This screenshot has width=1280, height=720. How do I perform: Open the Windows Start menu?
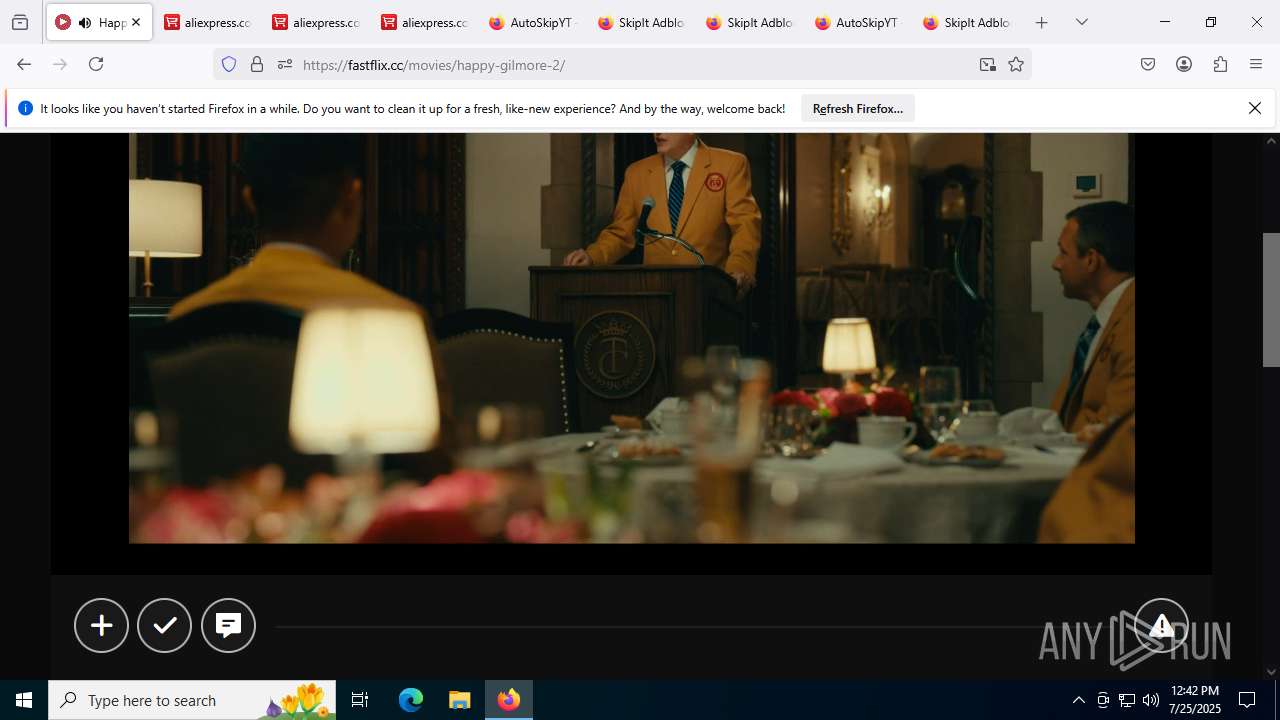click(24, 700)
